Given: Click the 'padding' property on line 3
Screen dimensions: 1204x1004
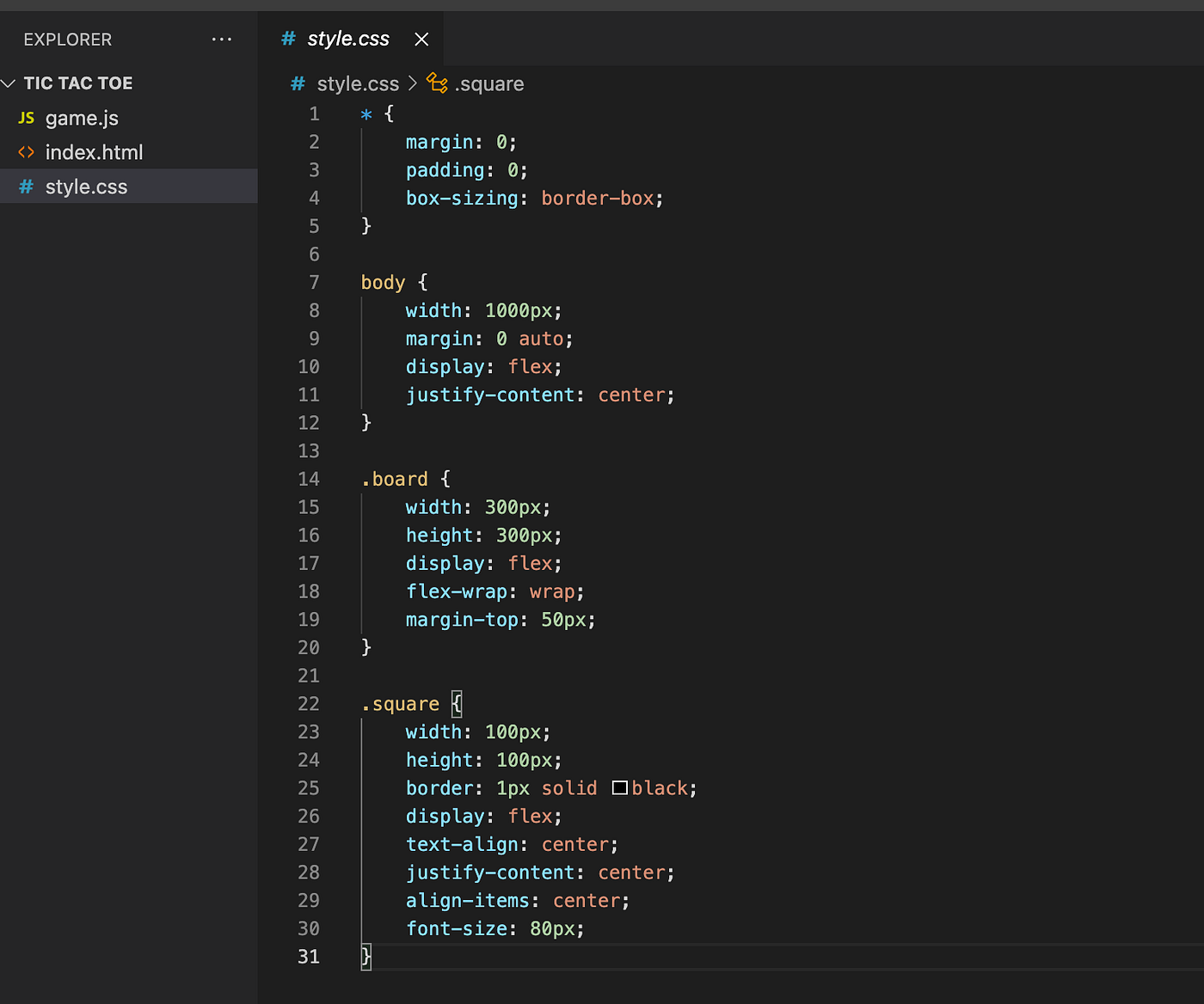Looking at the screenshot, I should [x=445, y=169].
